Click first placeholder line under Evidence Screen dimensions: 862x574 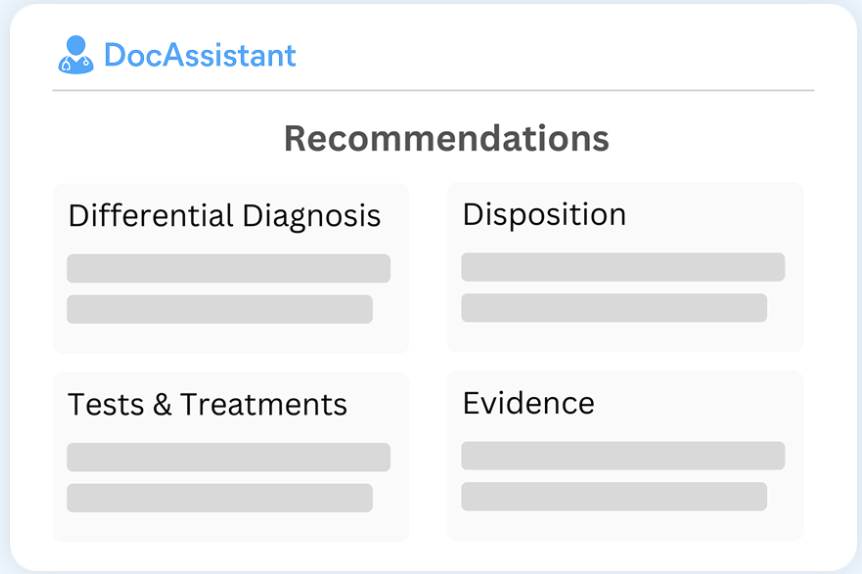tap(623, 456)
